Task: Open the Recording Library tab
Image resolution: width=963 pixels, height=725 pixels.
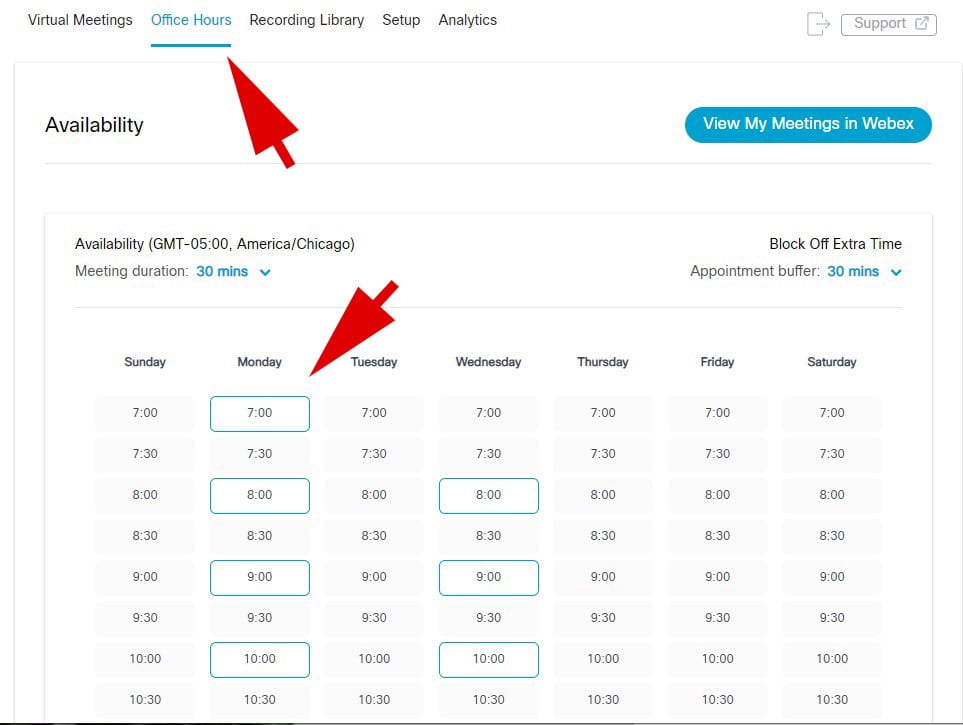Action: pyautogui.click(x=306, y=20)
